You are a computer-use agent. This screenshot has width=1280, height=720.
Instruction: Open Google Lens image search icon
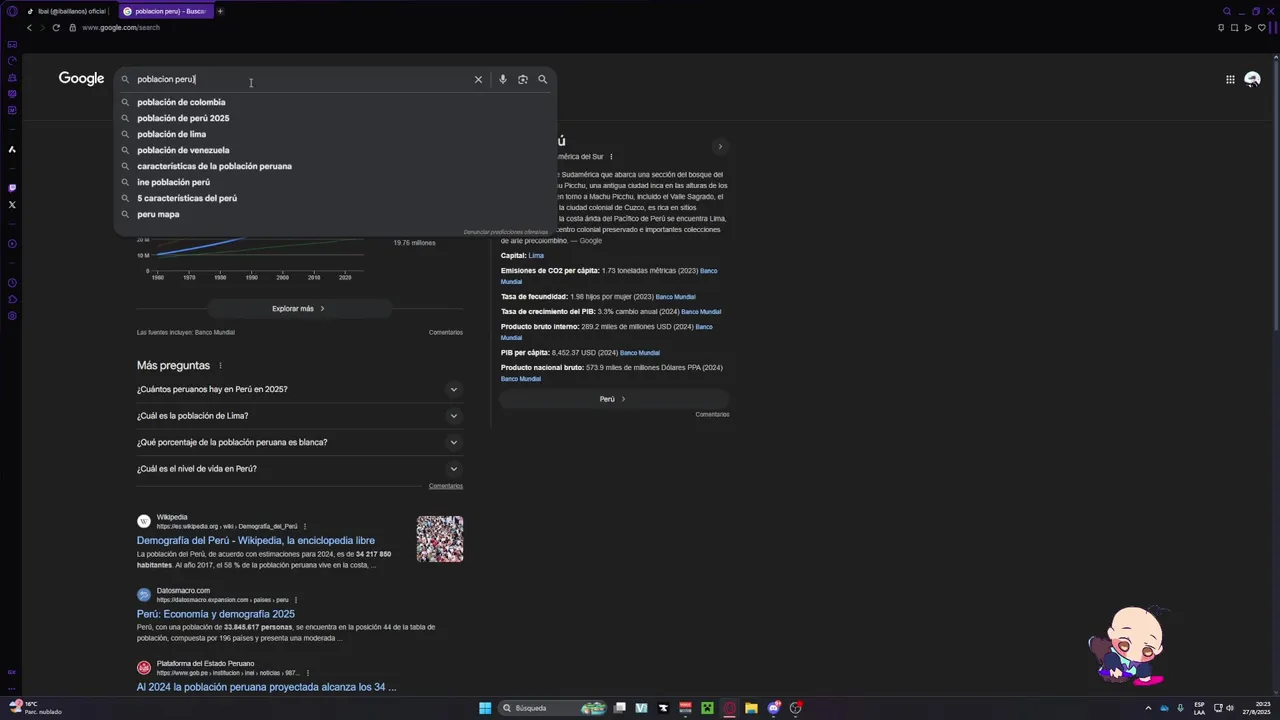(x=523, y=79)
